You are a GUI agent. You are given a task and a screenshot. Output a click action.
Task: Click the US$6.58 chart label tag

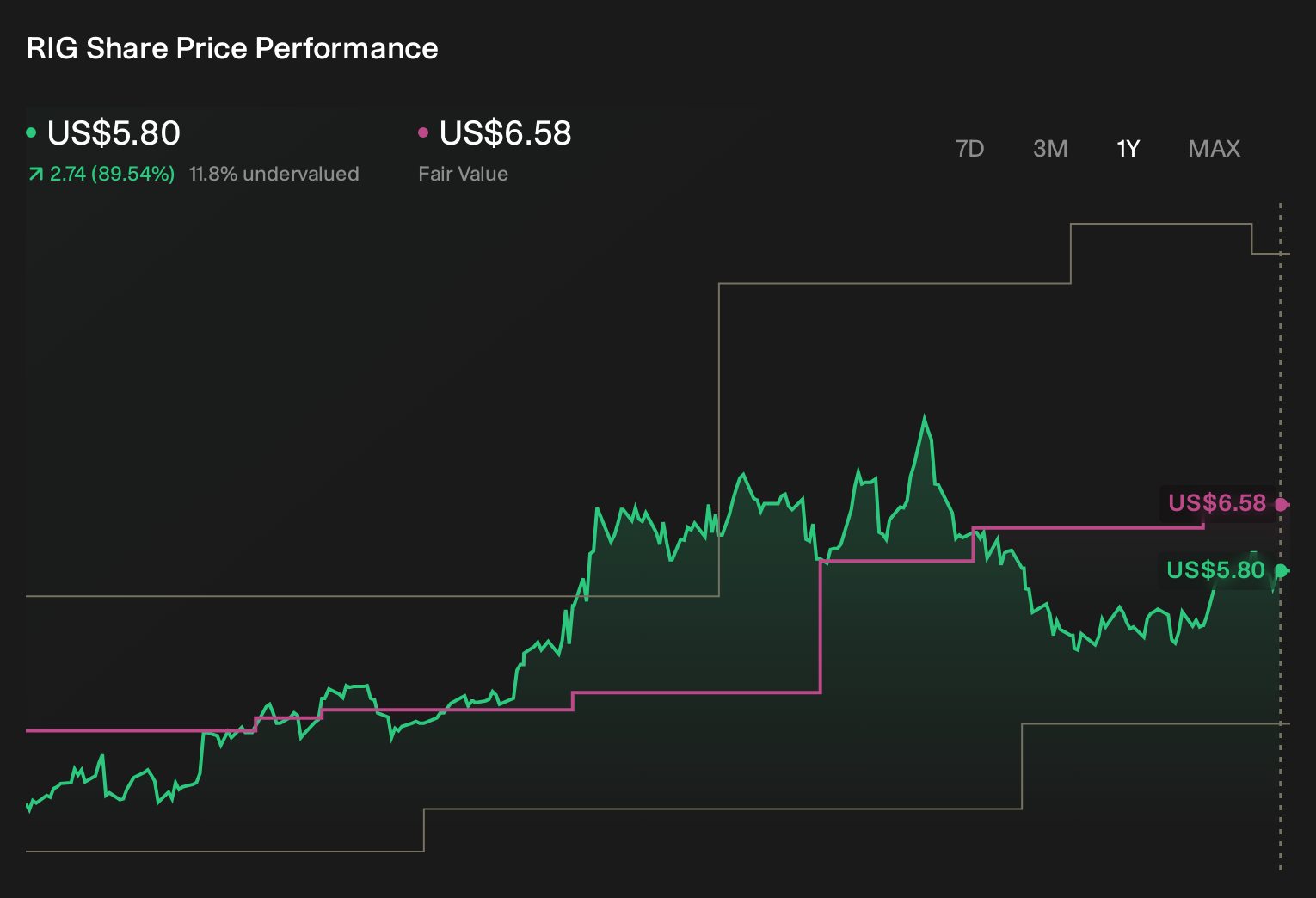point(1217,502)
